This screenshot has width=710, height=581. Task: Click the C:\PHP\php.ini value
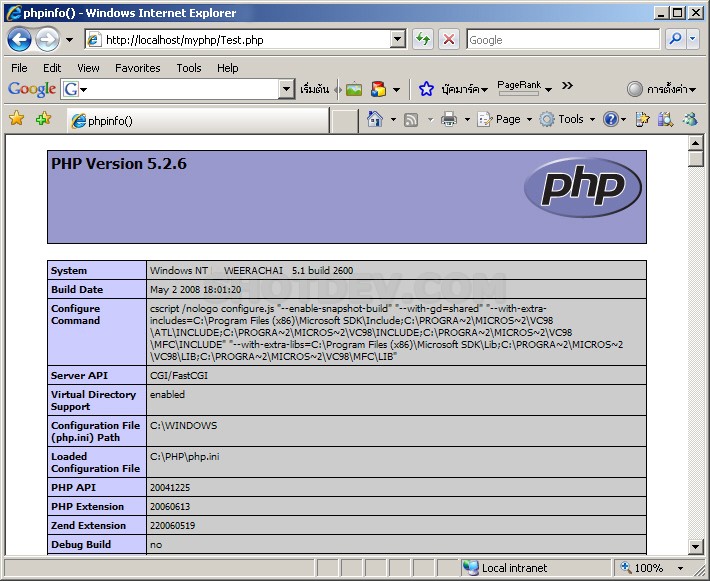185,456
